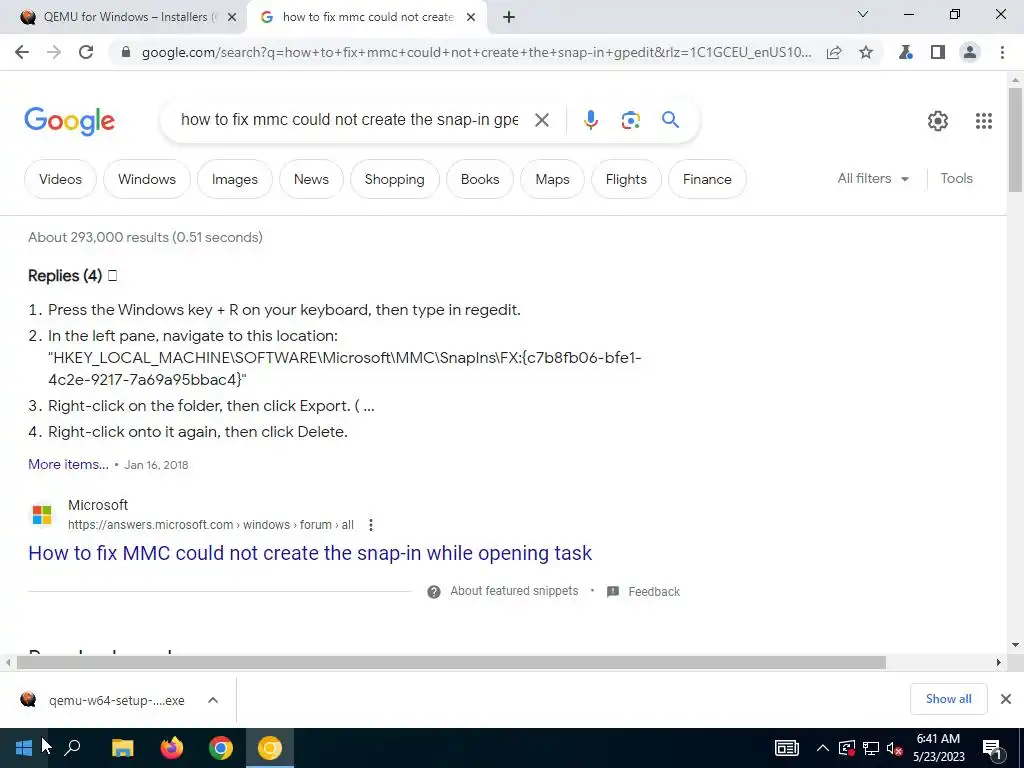Filter results by Finance
This screenshot has height=768, width=1024.
[707, 180]
